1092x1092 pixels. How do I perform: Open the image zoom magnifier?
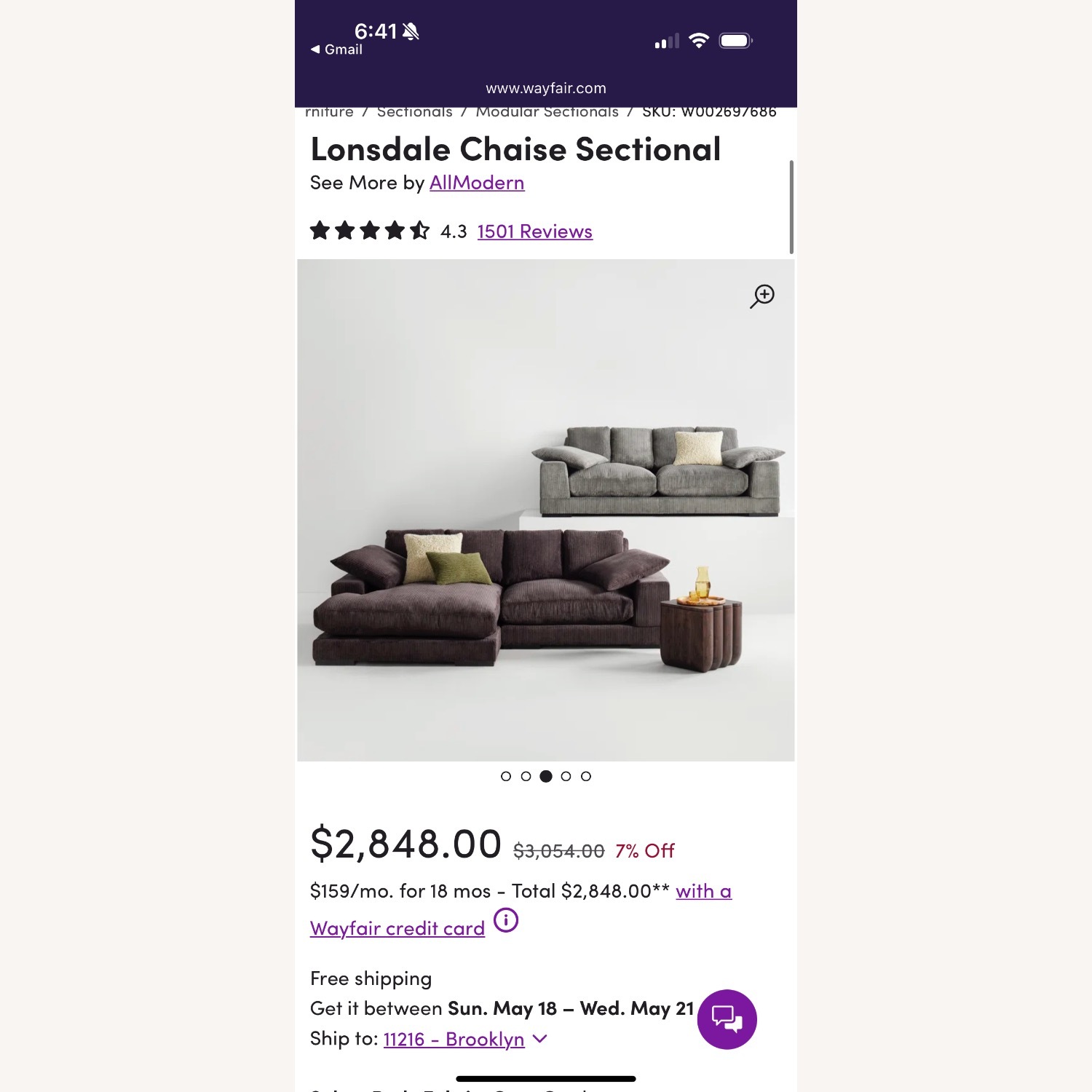coord(761,296)
